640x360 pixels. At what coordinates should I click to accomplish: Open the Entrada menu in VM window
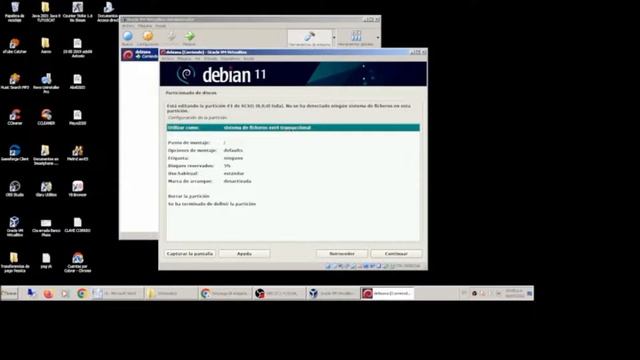210,59
